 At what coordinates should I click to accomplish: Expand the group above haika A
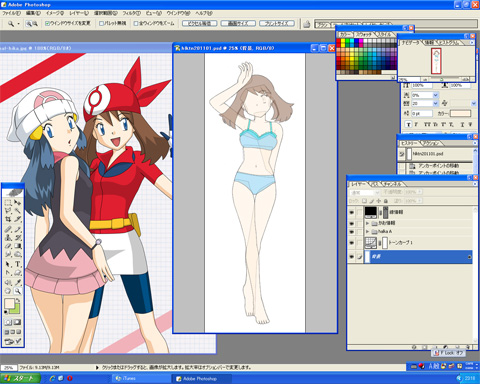[x=368, y=223]
